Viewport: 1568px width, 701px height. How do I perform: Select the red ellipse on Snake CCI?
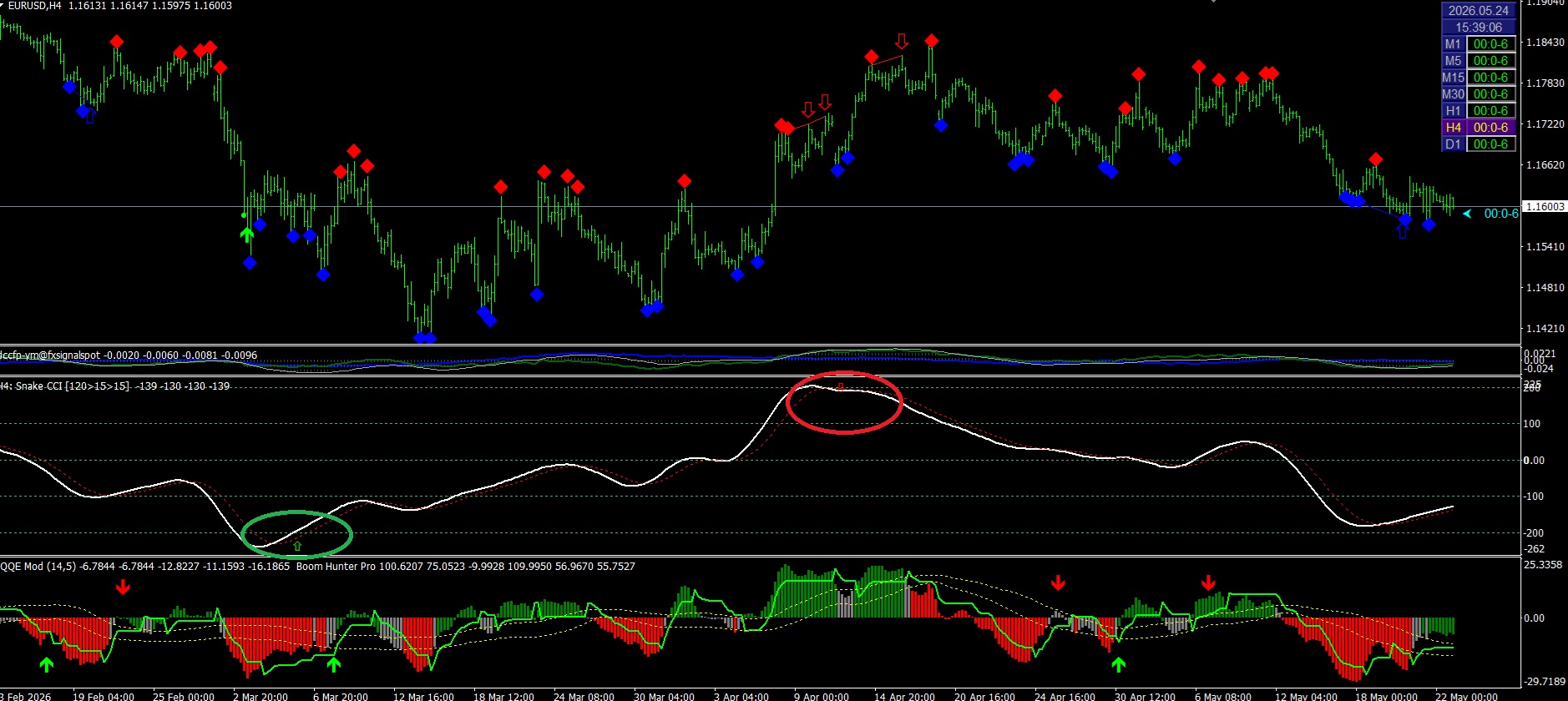(844, 402)
